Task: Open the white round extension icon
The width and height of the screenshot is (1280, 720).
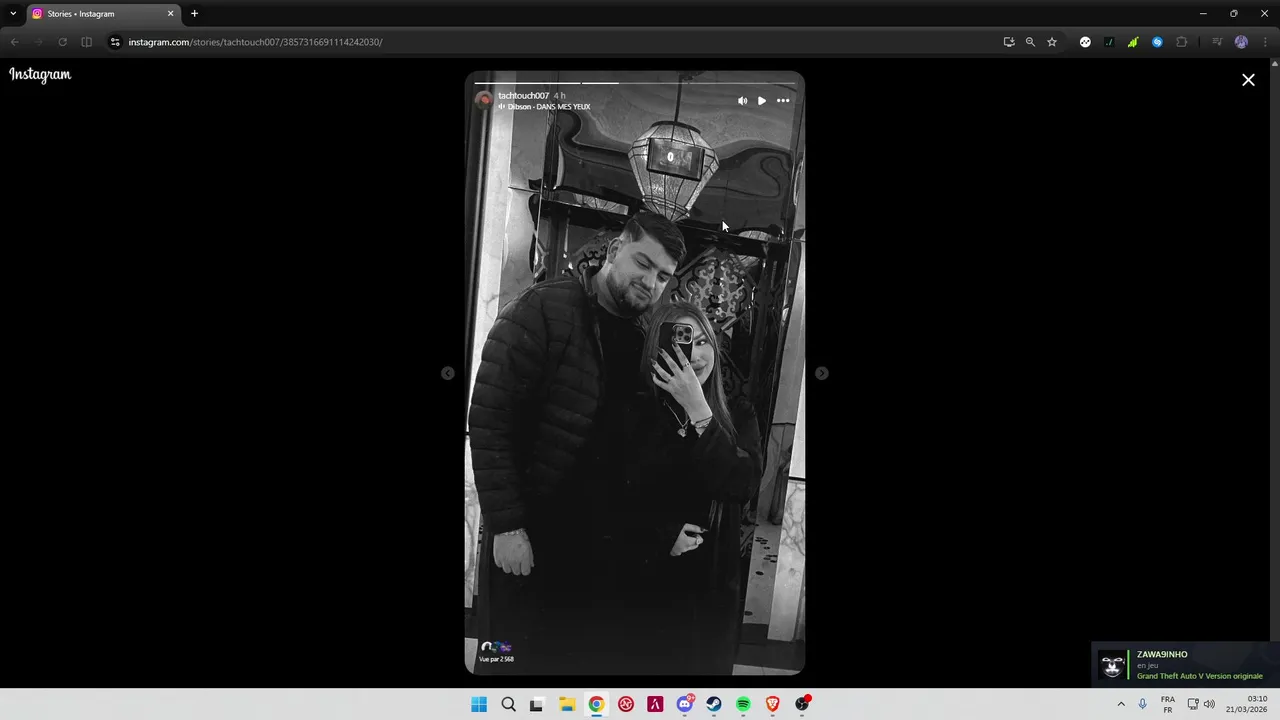Action: pos(1085,42)
